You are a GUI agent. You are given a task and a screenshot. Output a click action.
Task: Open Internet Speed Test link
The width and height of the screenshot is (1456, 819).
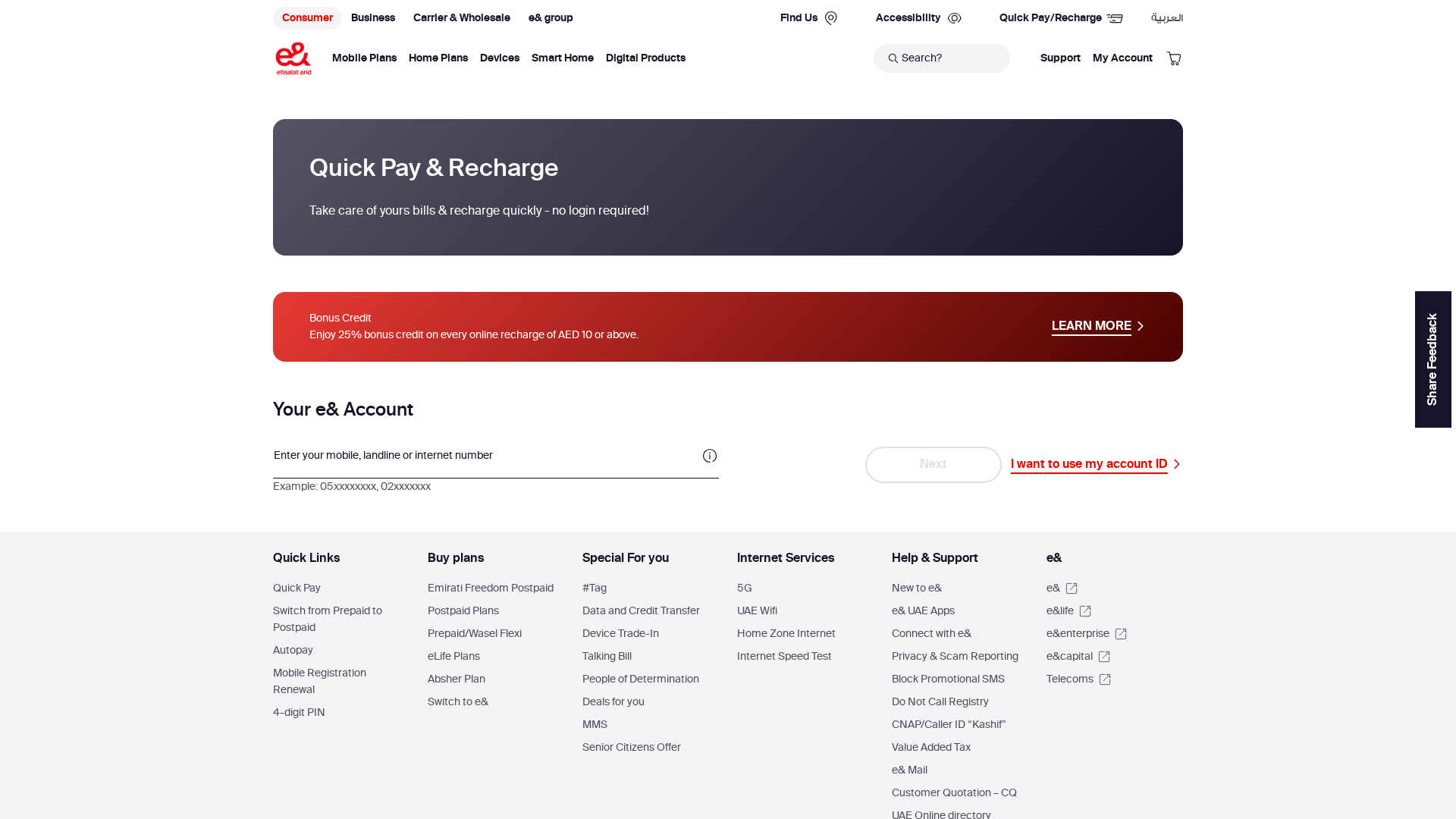pos(784,657)
